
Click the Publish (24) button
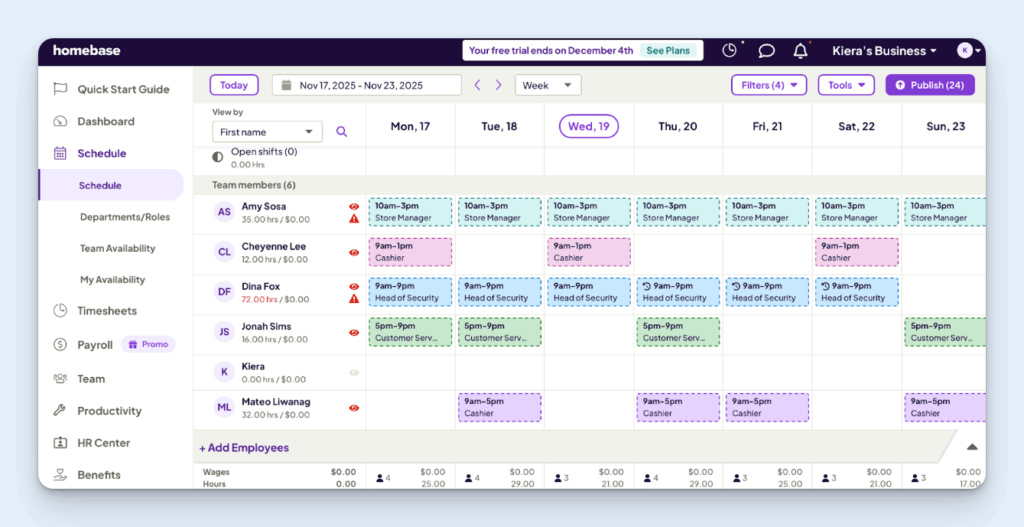(x=930, y=85)
